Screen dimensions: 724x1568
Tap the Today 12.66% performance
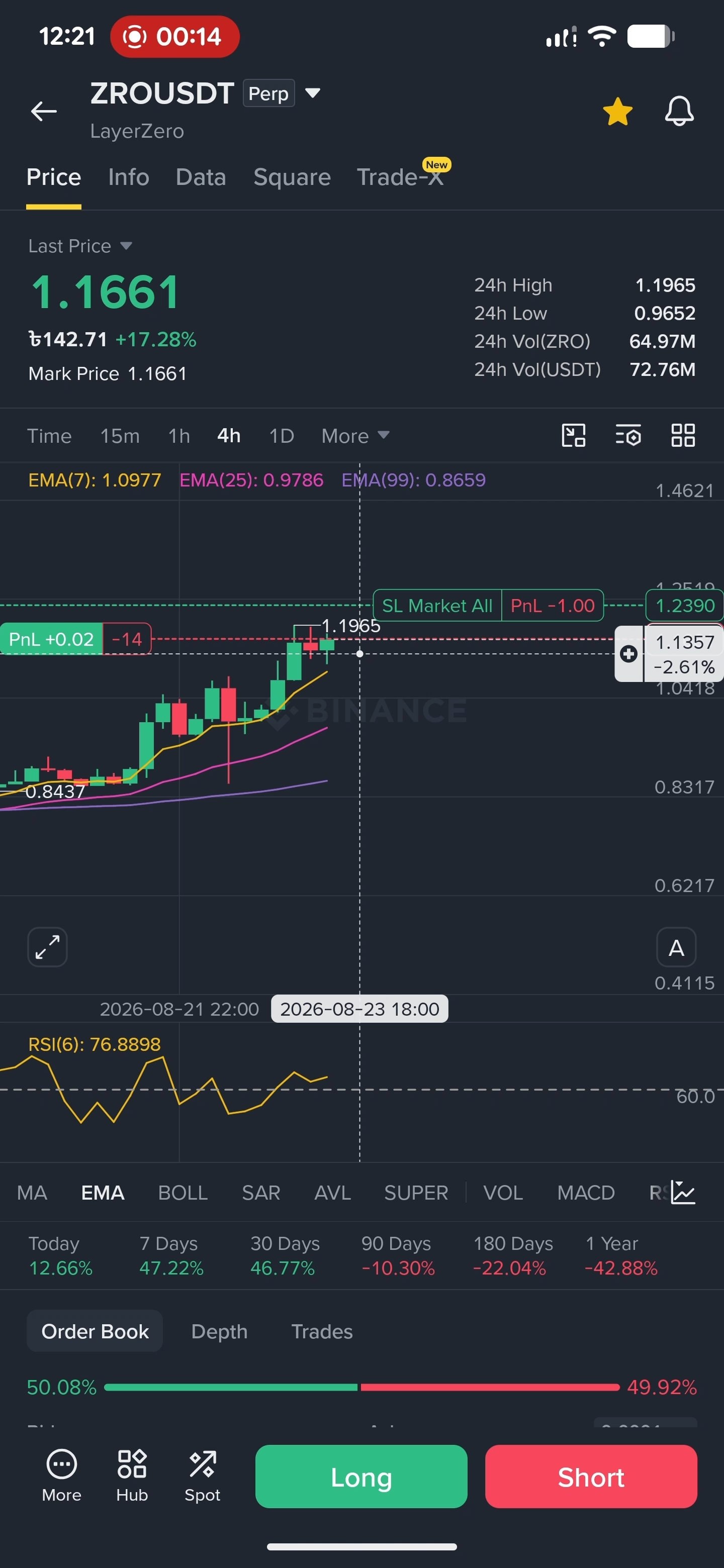(x=60, y=1256)
